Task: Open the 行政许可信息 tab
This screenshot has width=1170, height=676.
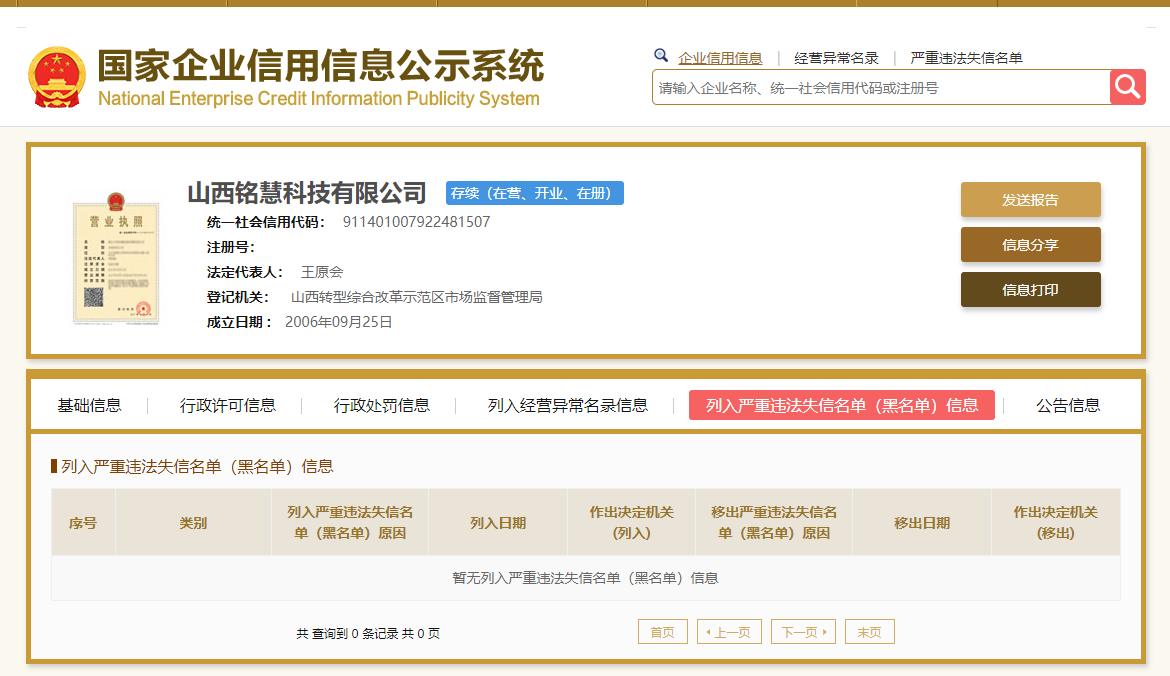Action: pos(228,405)
